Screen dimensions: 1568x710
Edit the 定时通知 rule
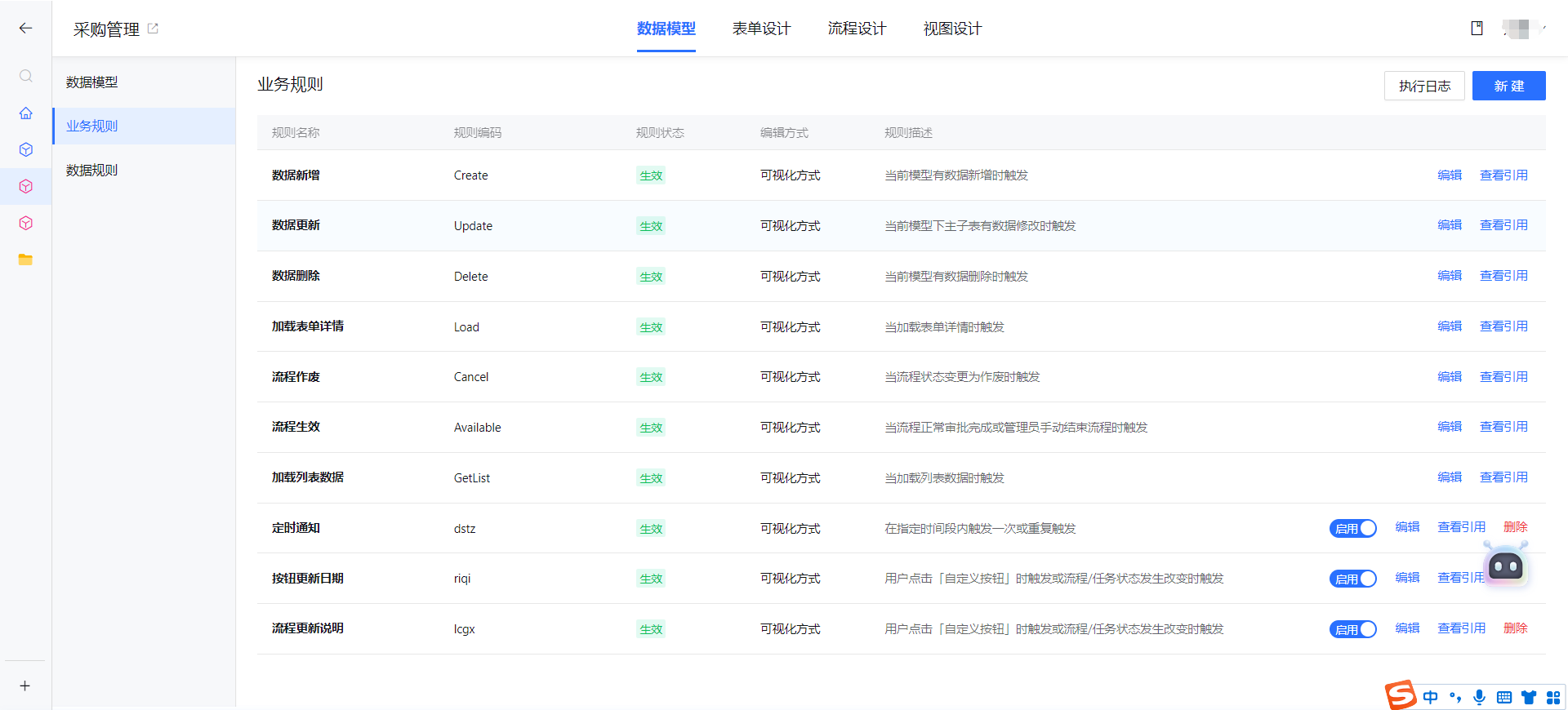click(1407, 526)
